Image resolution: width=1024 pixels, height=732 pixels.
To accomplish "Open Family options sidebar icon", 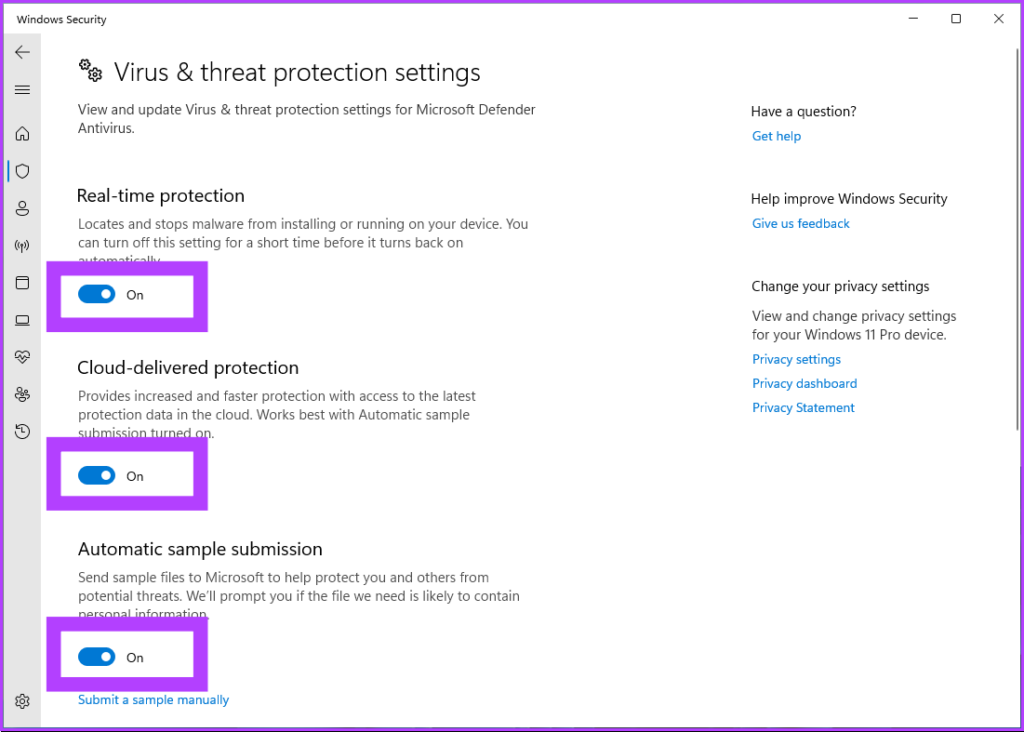I will [22, 394].
